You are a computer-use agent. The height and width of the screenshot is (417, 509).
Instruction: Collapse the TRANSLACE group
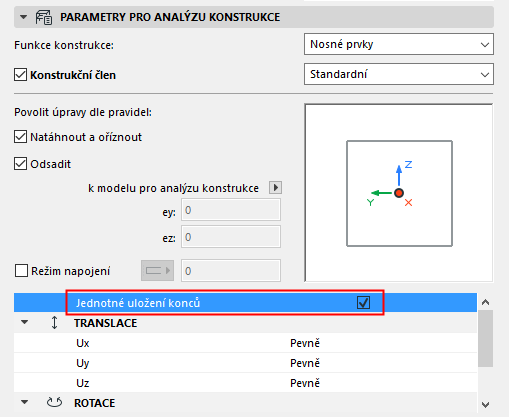pyautogui.click(x=24, y=322)
